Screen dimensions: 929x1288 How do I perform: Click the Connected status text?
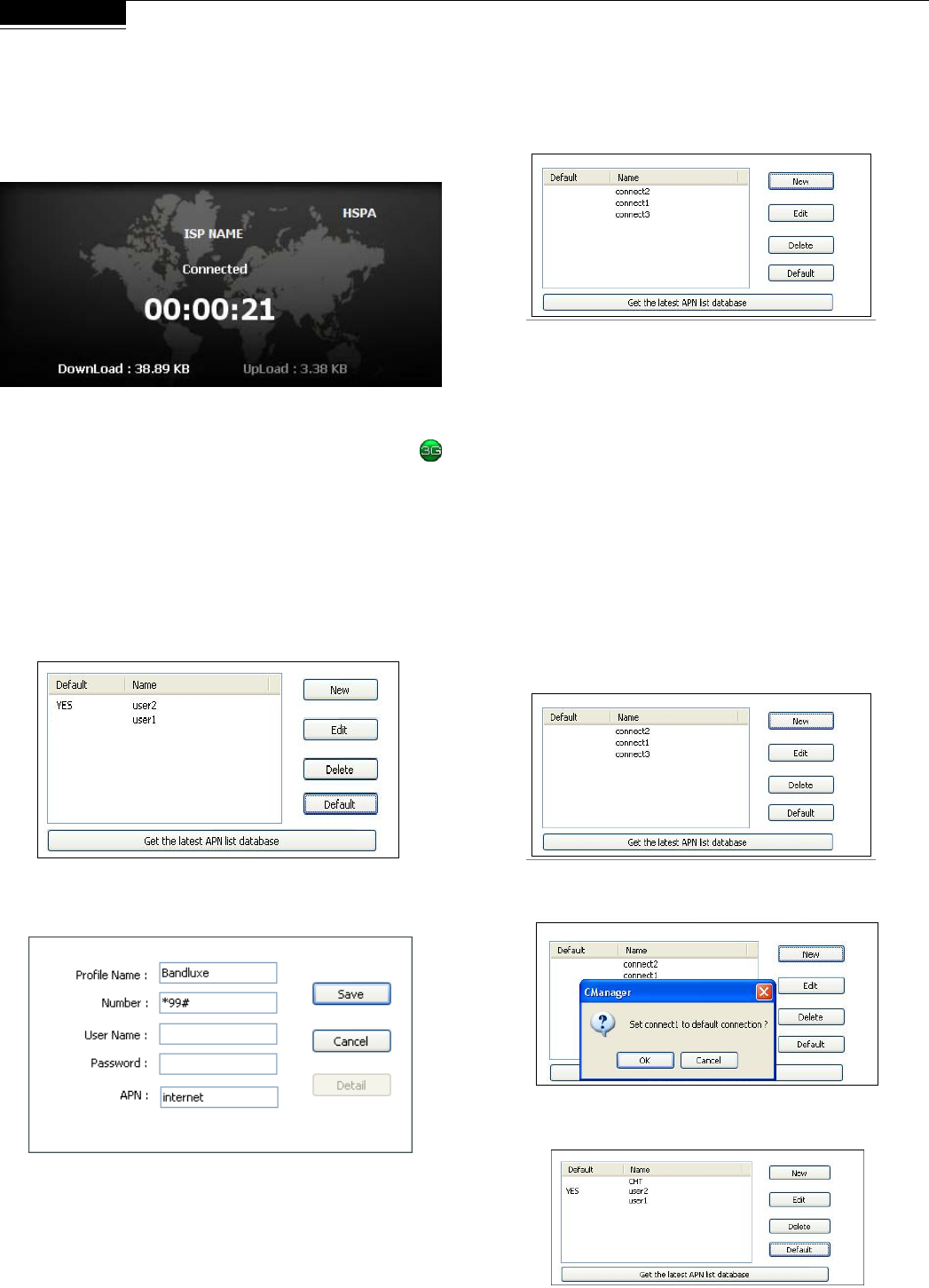(x=215, y=269)
